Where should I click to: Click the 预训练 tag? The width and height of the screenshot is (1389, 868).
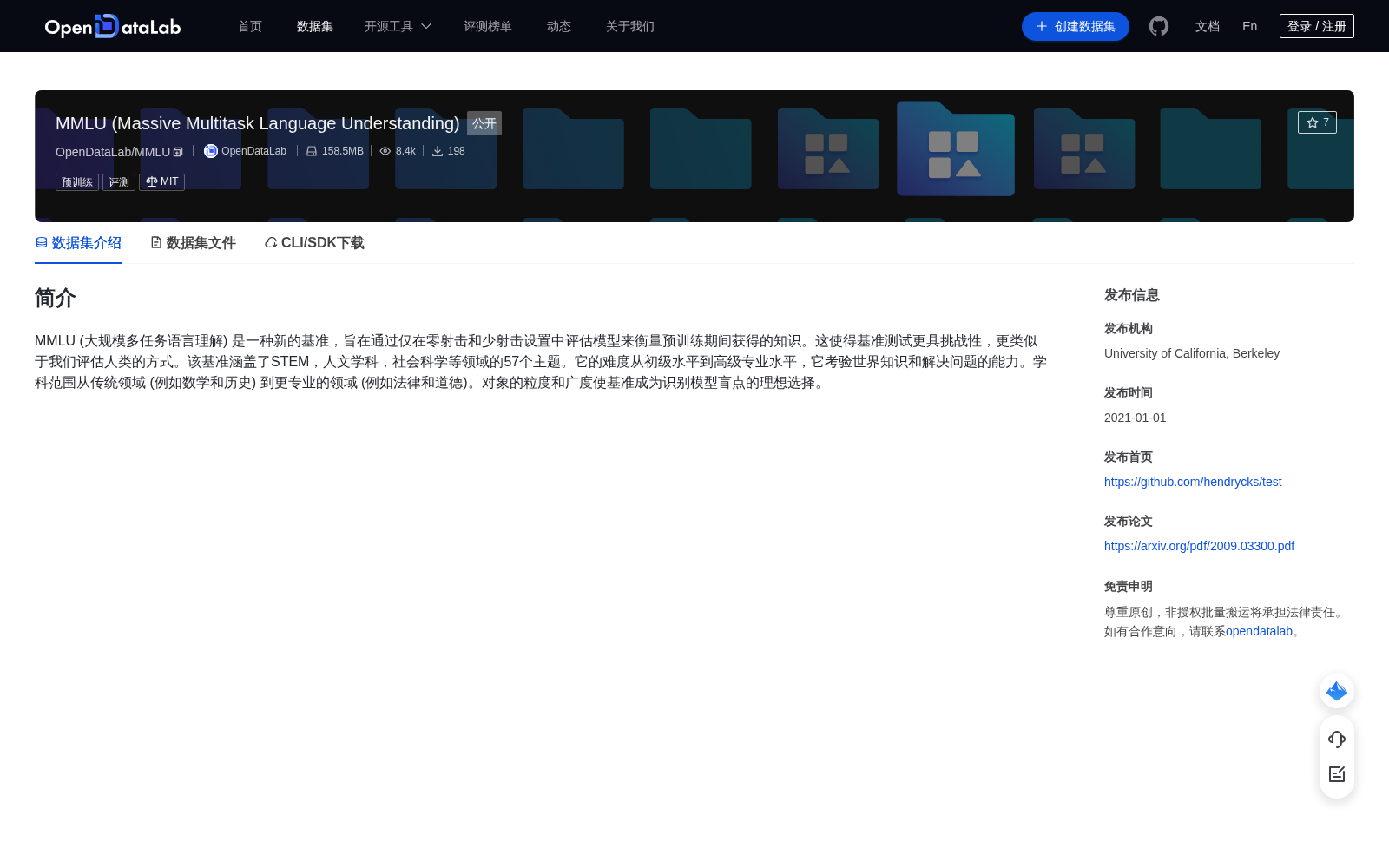(x=77, y=182)
